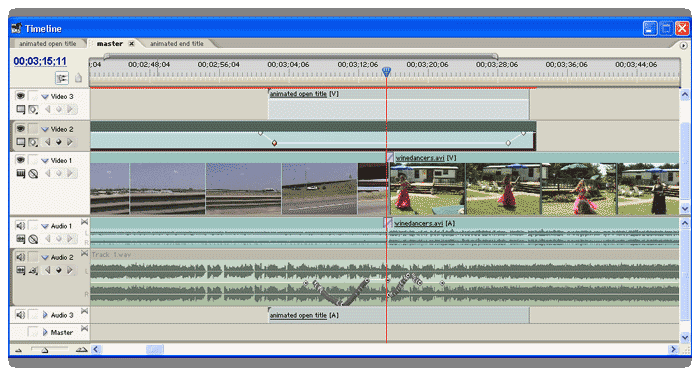Image resolution: width=700 pixels, height=376 pixels.
Task: Collapse the Video 1 track
Action: pyautogui.click(x=45, y=160)
